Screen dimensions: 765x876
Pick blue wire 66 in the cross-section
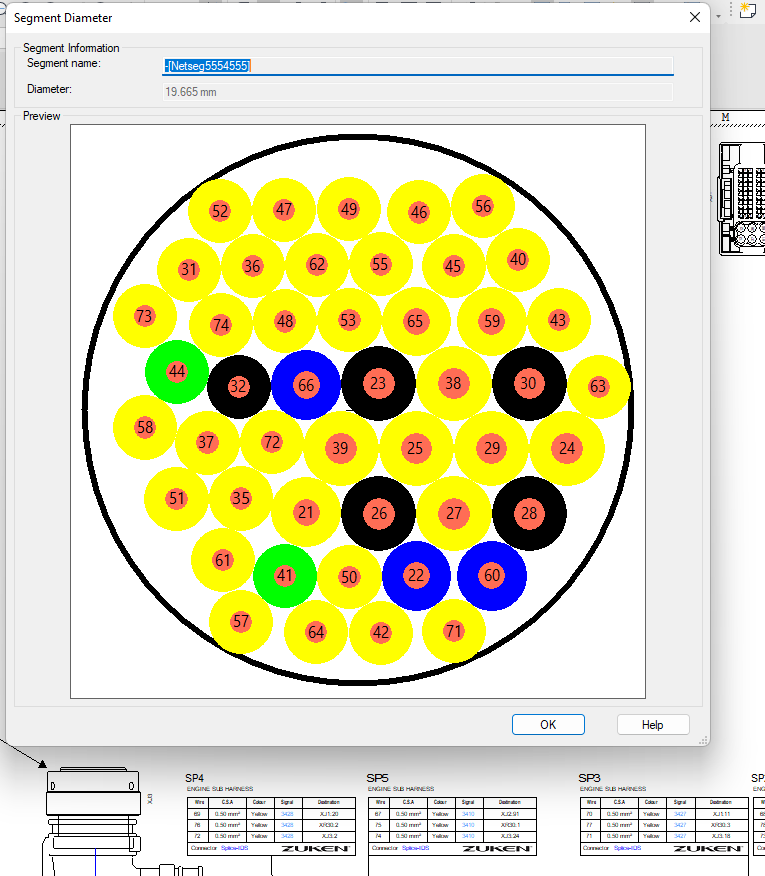click(306, 385)
